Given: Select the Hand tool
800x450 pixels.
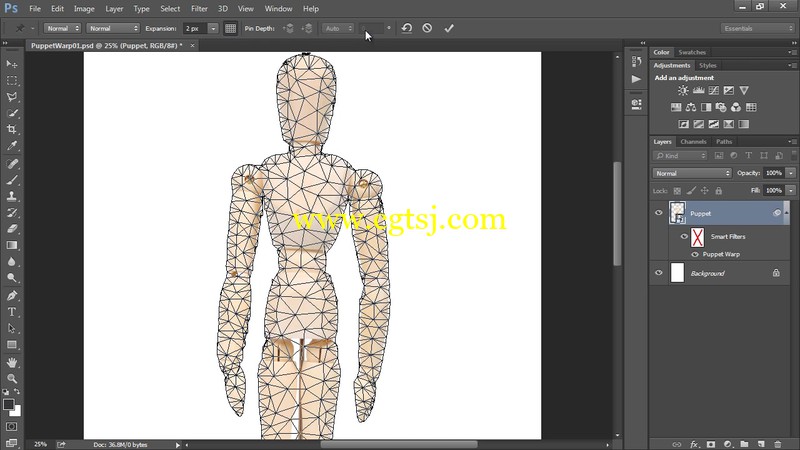Looking at the screenshot, I should tap(12, 362).
